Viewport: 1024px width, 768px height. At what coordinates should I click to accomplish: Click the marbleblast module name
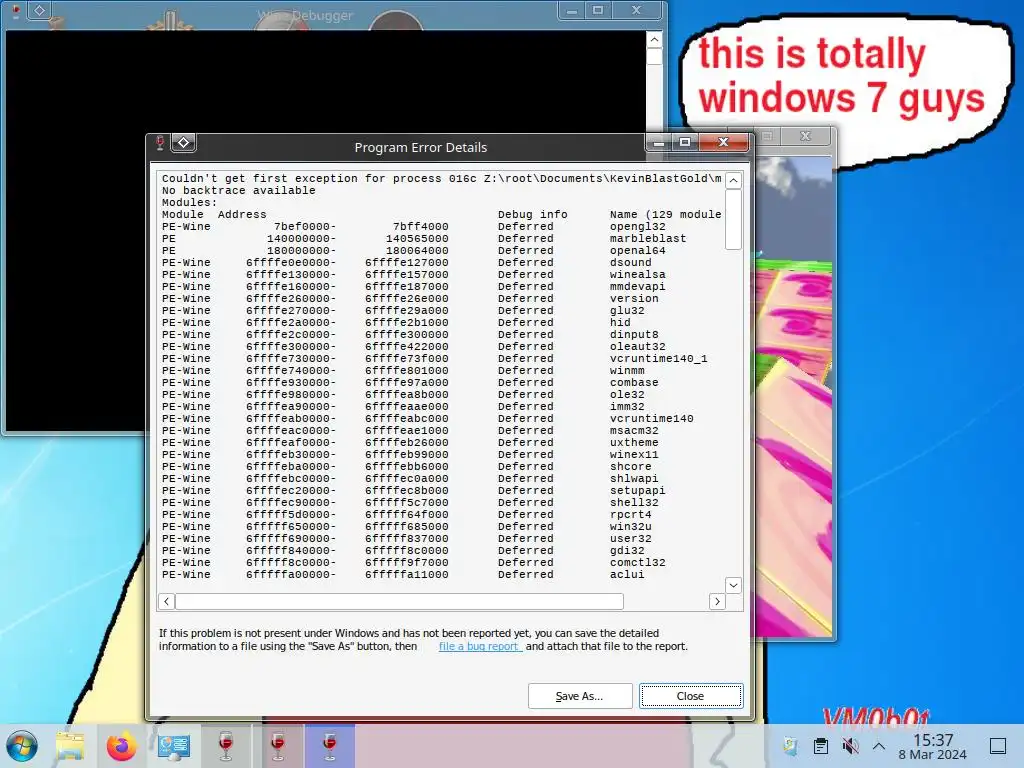(648, 238)
